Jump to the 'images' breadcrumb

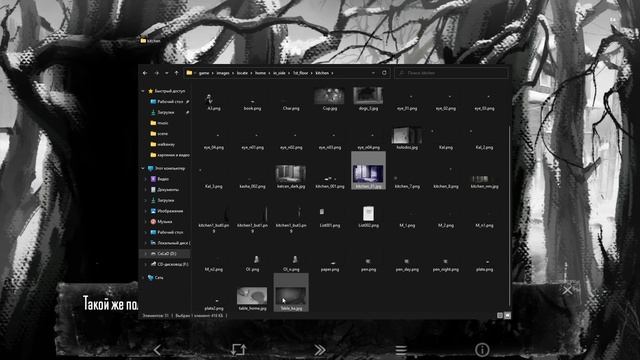pyautogui.click(x=223, y=73)
